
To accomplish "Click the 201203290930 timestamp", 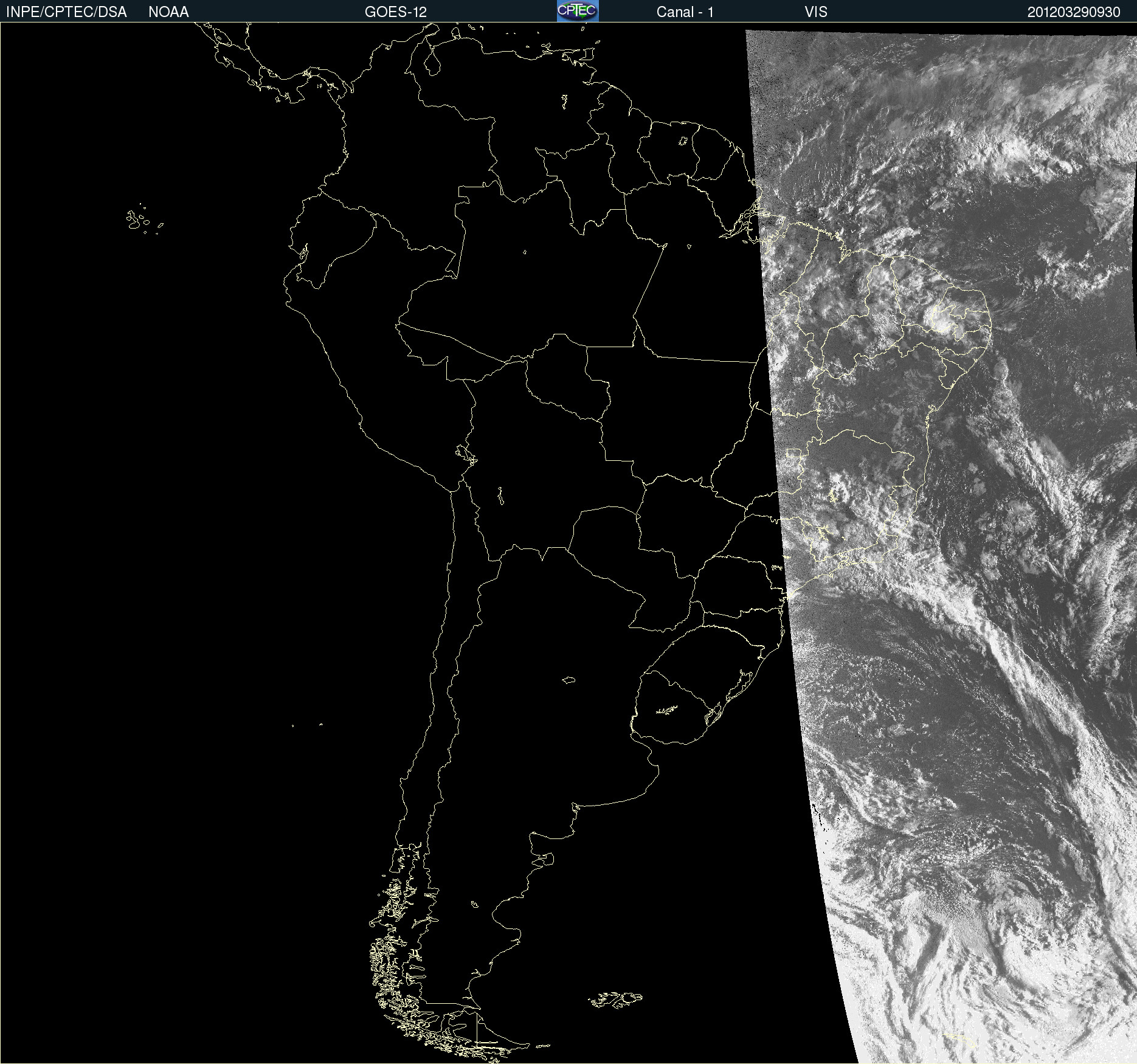I will pos(1074,12).
